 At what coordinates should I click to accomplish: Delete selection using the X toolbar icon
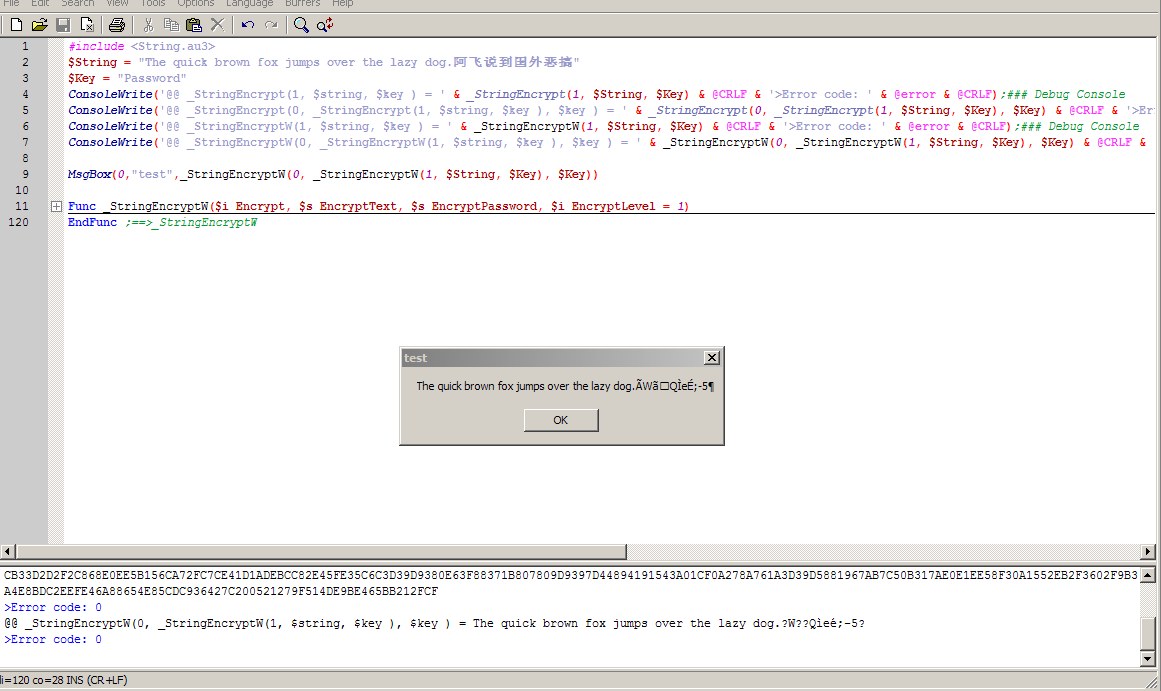(217, 25)
